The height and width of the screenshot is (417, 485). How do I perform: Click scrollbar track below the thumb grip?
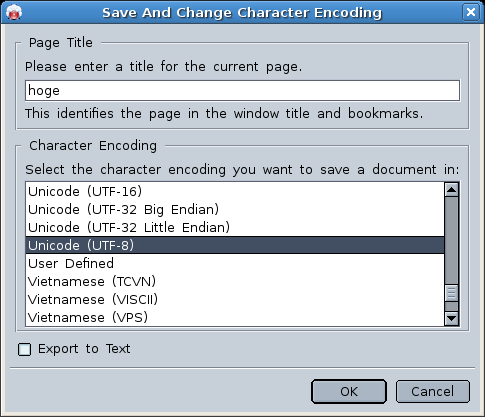coord(452,306)
